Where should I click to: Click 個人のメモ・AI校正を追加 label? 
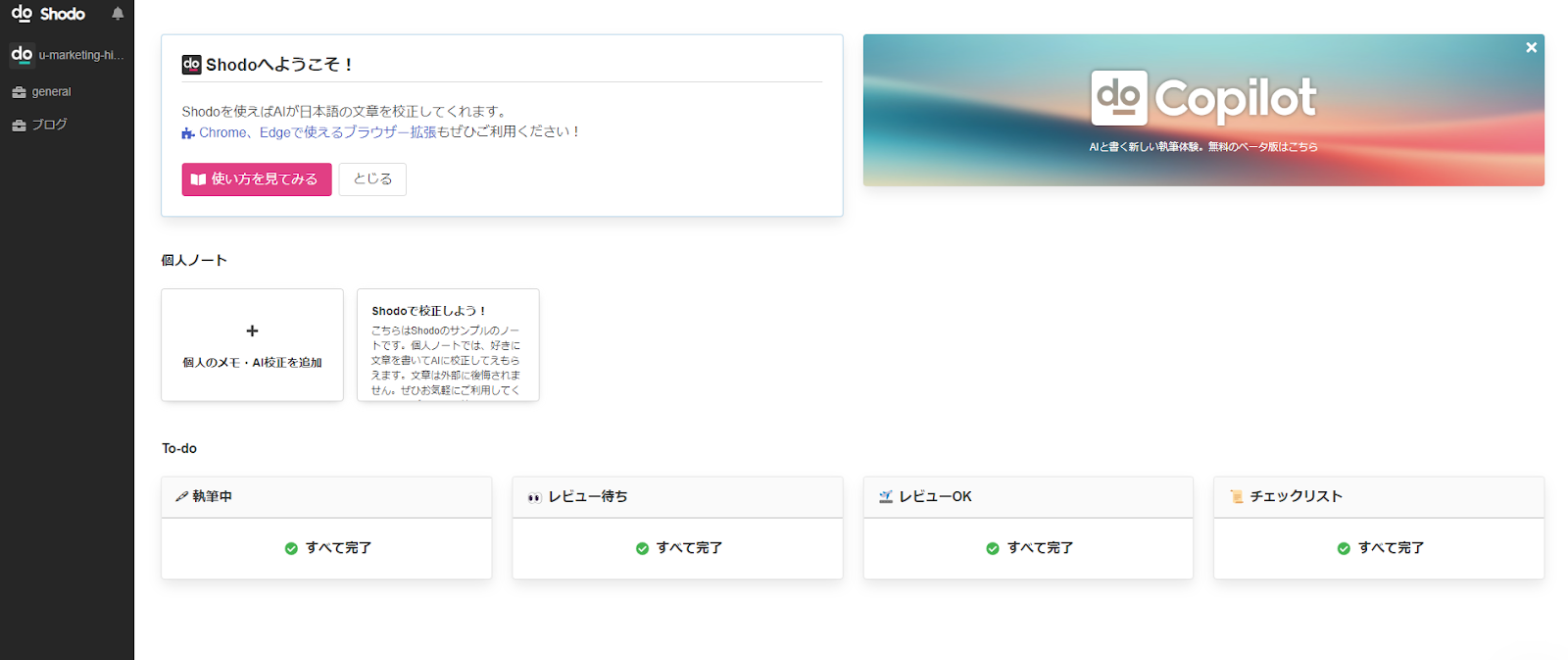click(252, 363)
